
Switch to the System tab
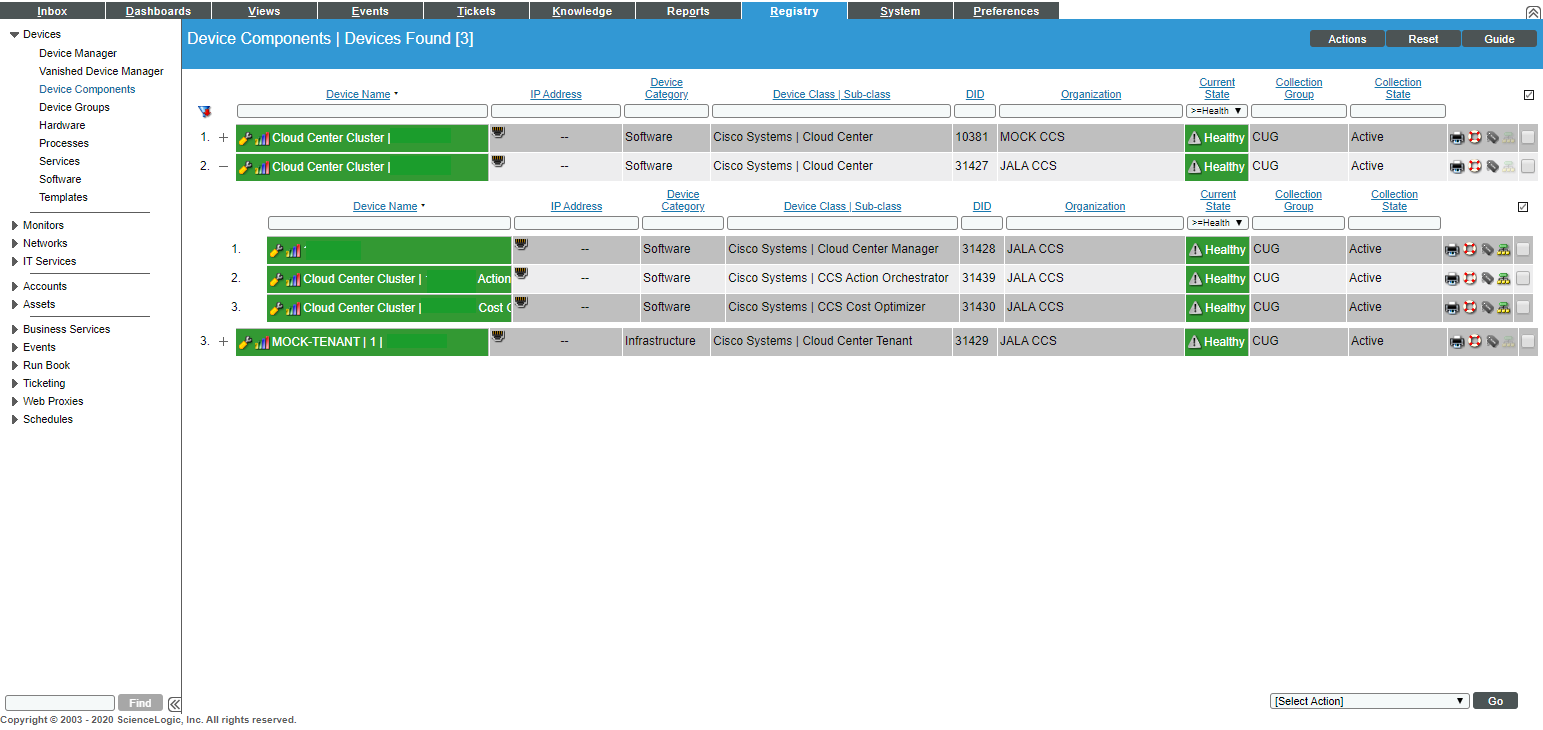point(900,11)
